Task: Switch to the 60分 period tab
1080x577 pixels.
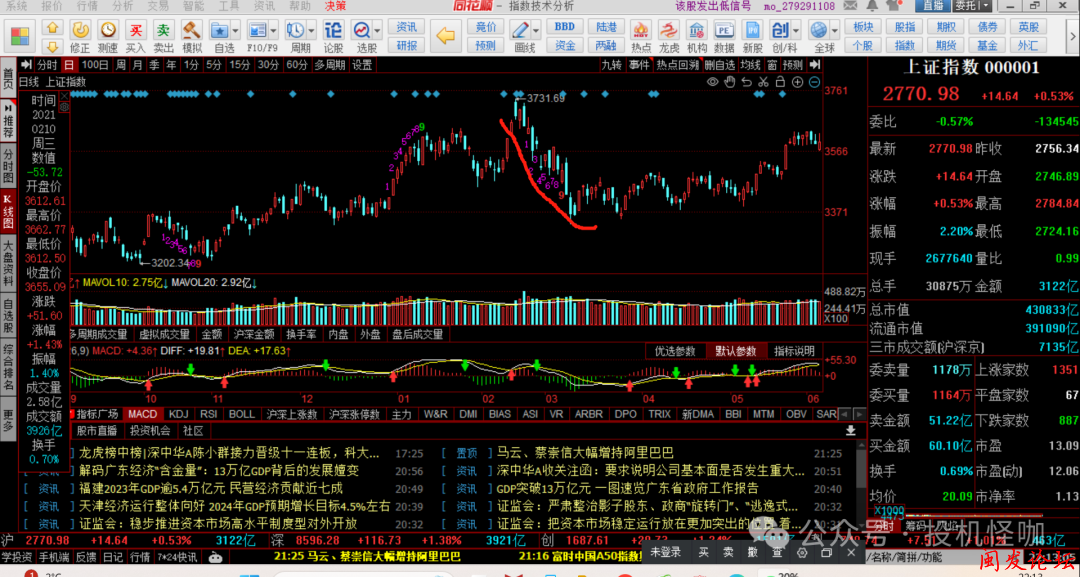Action: pos(297,65)
